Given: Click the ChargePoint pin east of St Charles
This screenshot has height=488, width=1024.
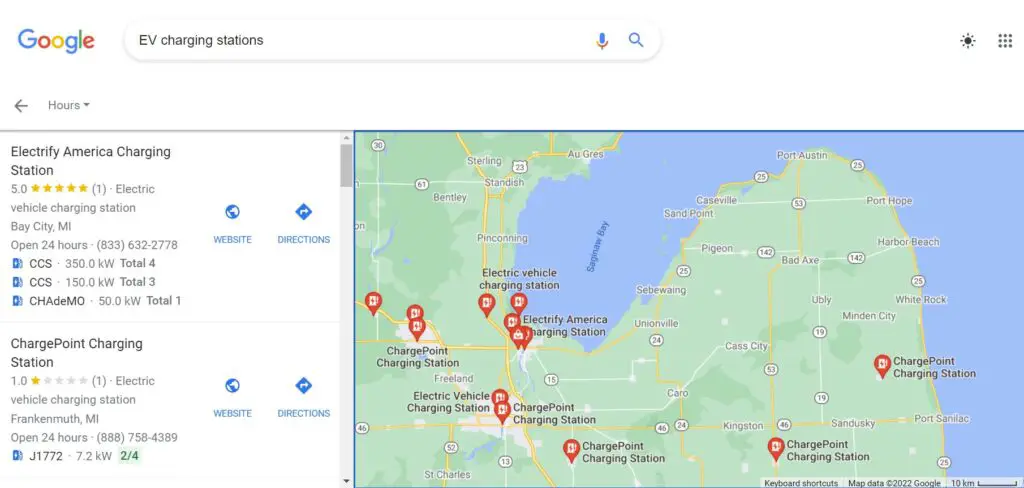Looking at the screenshot, I should click(571, 449).
